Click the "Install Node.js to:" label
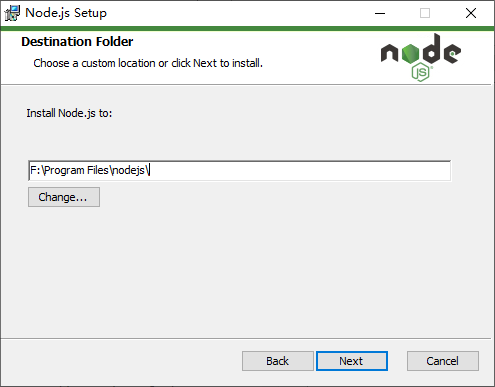Viewport: 495px width, 387px height. coord(69,113)
